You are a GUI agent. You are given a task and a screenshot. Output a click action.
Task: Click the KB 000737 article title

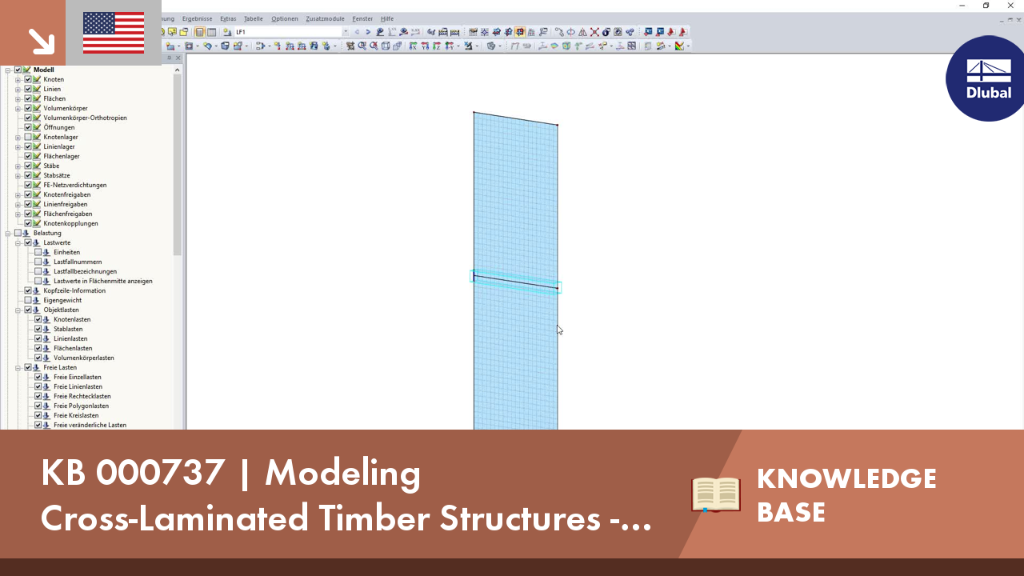[x=346, y=495]
